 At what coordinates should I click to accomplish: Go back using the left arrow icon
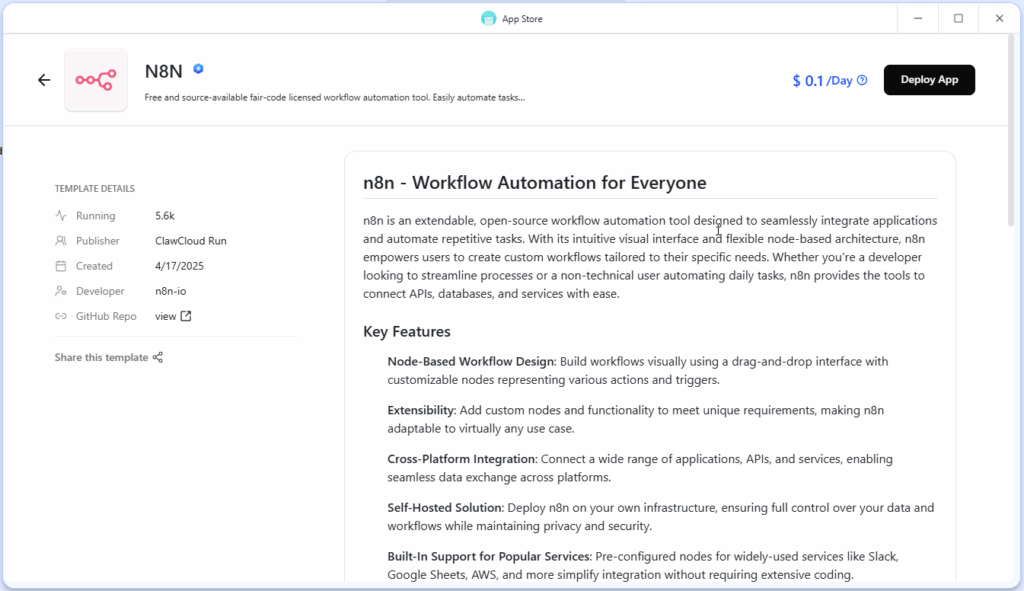coord(44,80)
